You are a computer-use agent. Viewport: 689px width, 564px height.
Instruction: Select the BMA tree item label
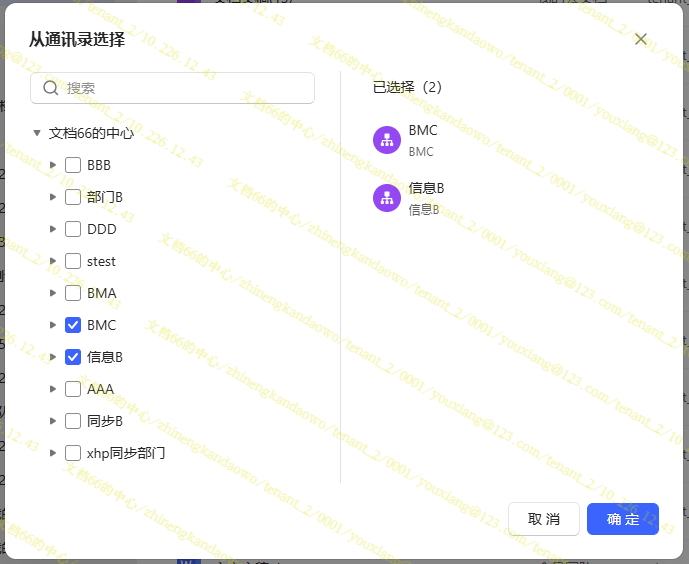tap(102, 293)
